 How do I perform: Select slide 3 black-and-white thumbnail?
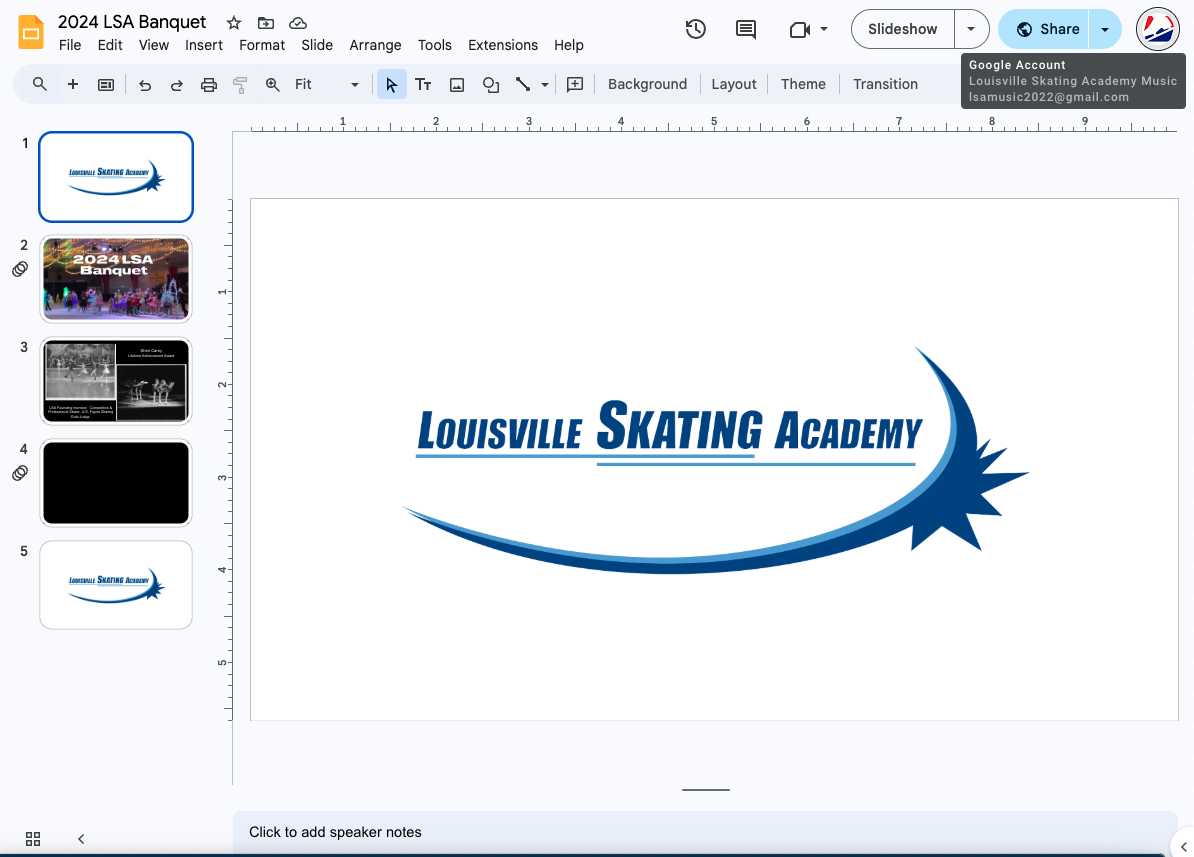(116, 381)
